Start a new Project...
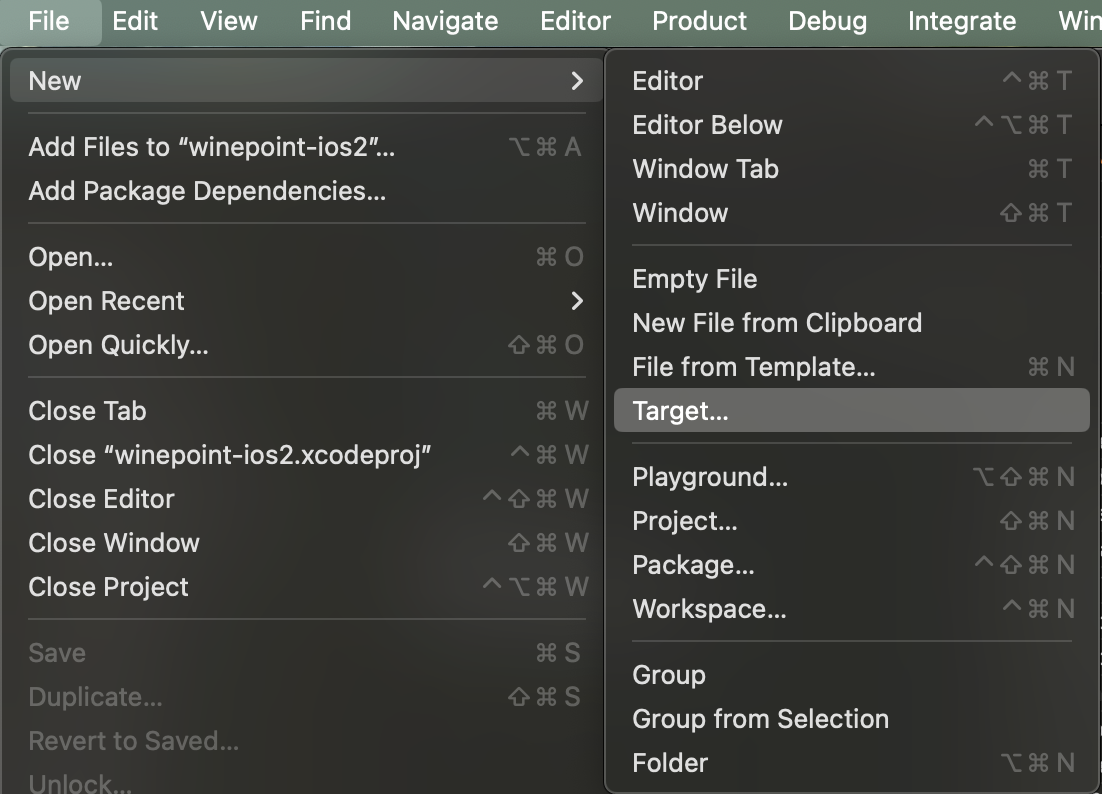 [x=685, y=521]
